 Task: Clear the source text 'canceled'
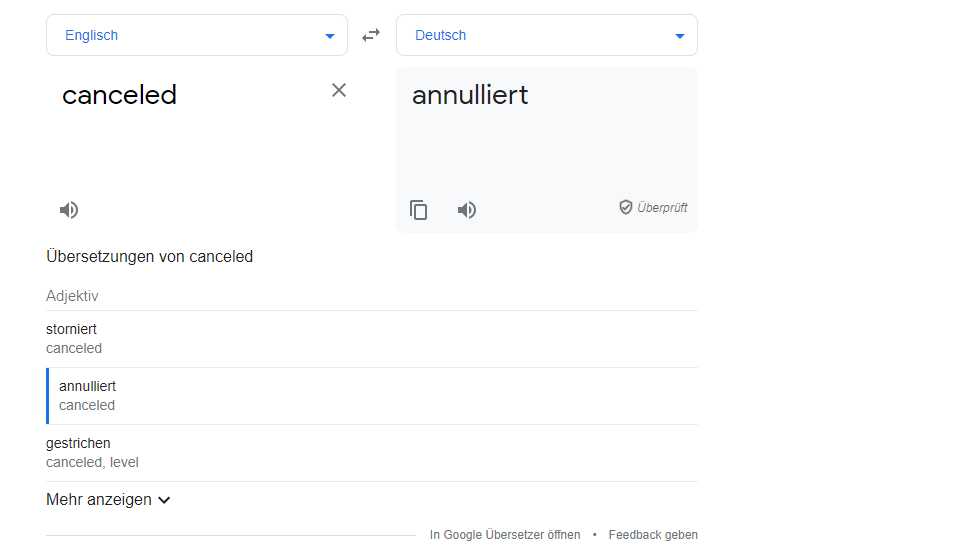[339, 90]
